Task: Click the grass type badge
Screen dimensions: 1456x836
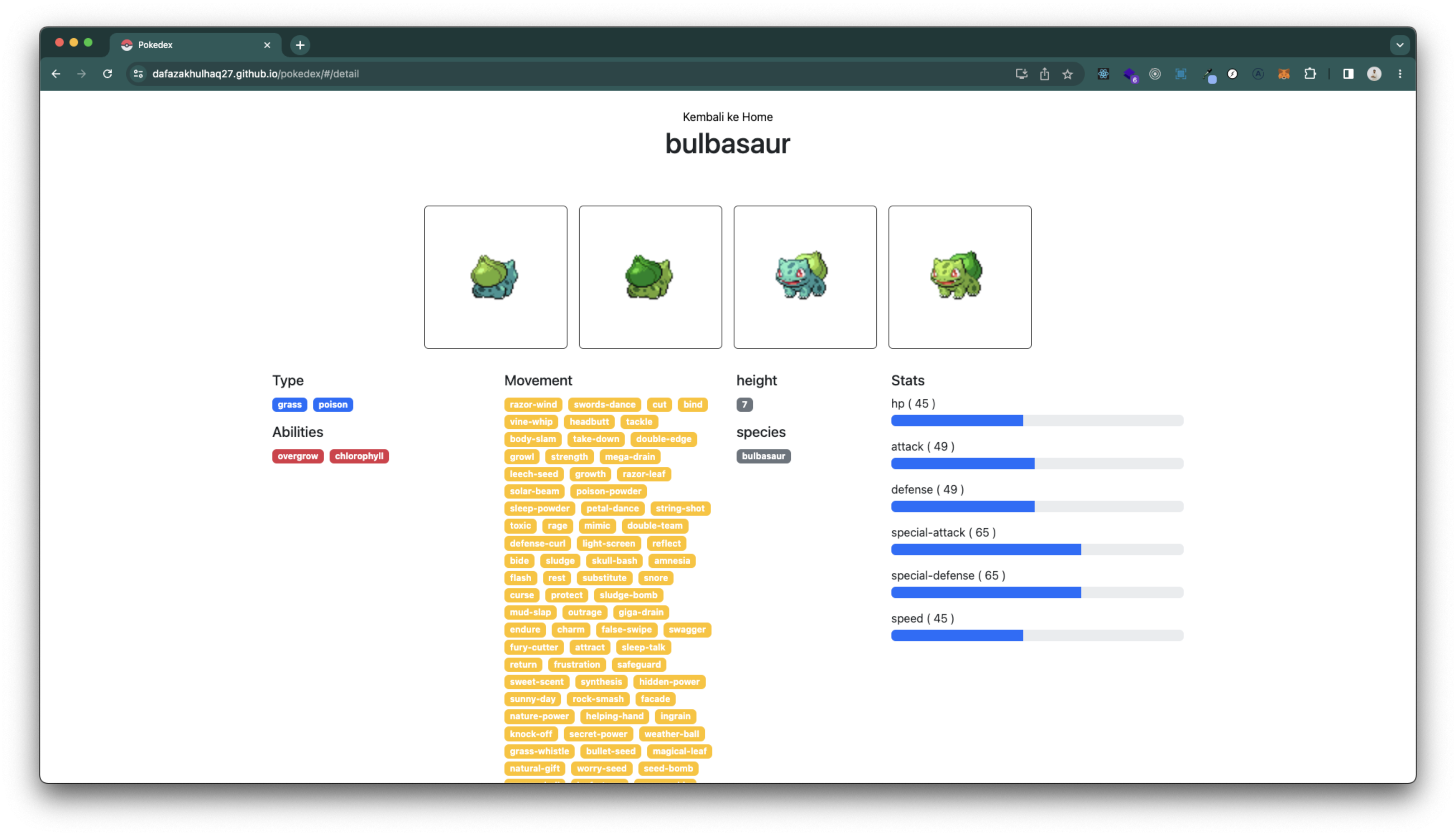Action: pos(289,404)
